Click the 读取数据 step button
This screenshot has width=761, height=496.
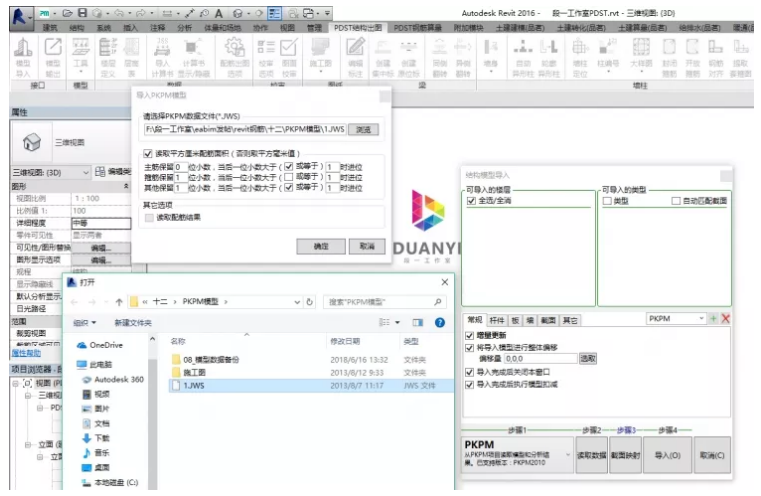pyautogui.click(x=591, y=455)
